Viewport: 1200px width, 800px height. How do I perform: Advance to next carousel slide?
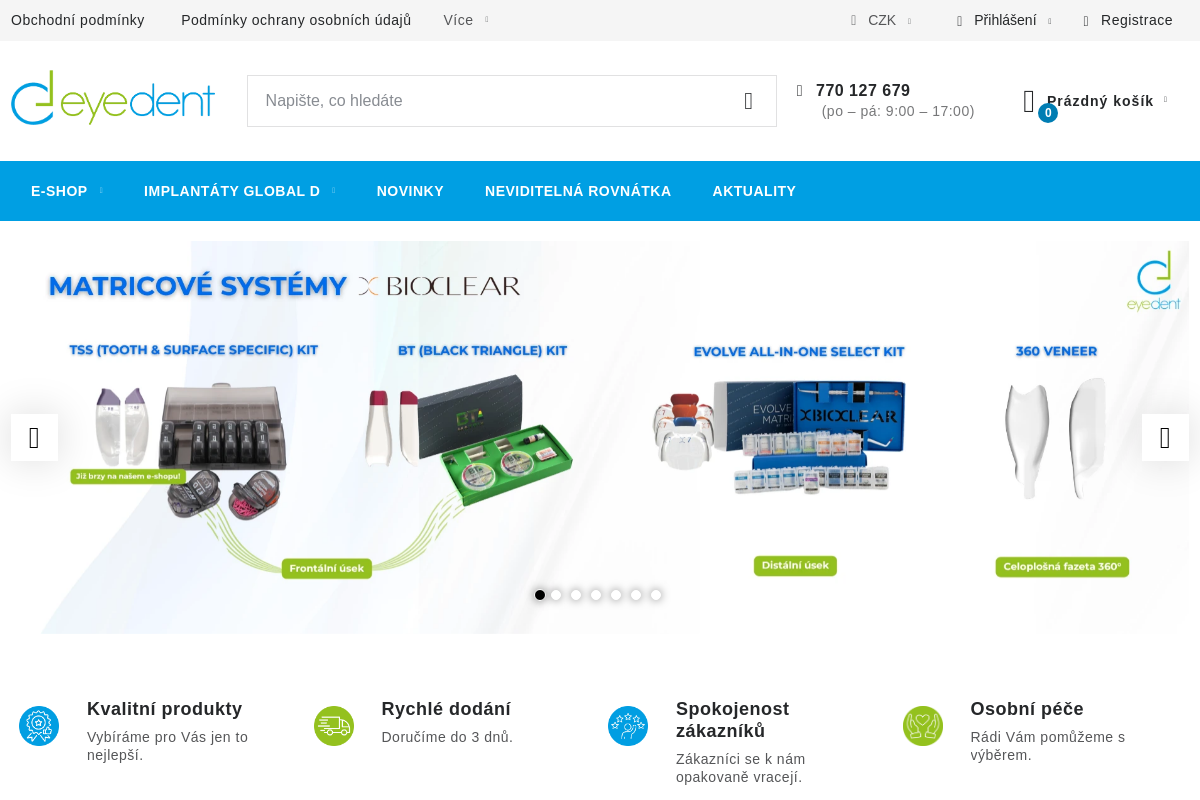pyautogui.click(x=1165, y=438)
